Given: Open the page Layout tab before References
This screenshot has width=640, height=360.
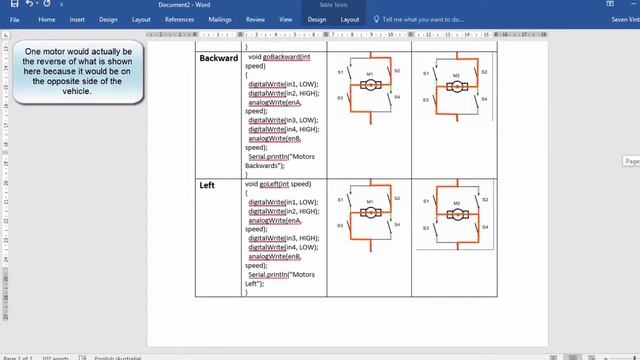Looking at the screenshot, I should point(141,20).
